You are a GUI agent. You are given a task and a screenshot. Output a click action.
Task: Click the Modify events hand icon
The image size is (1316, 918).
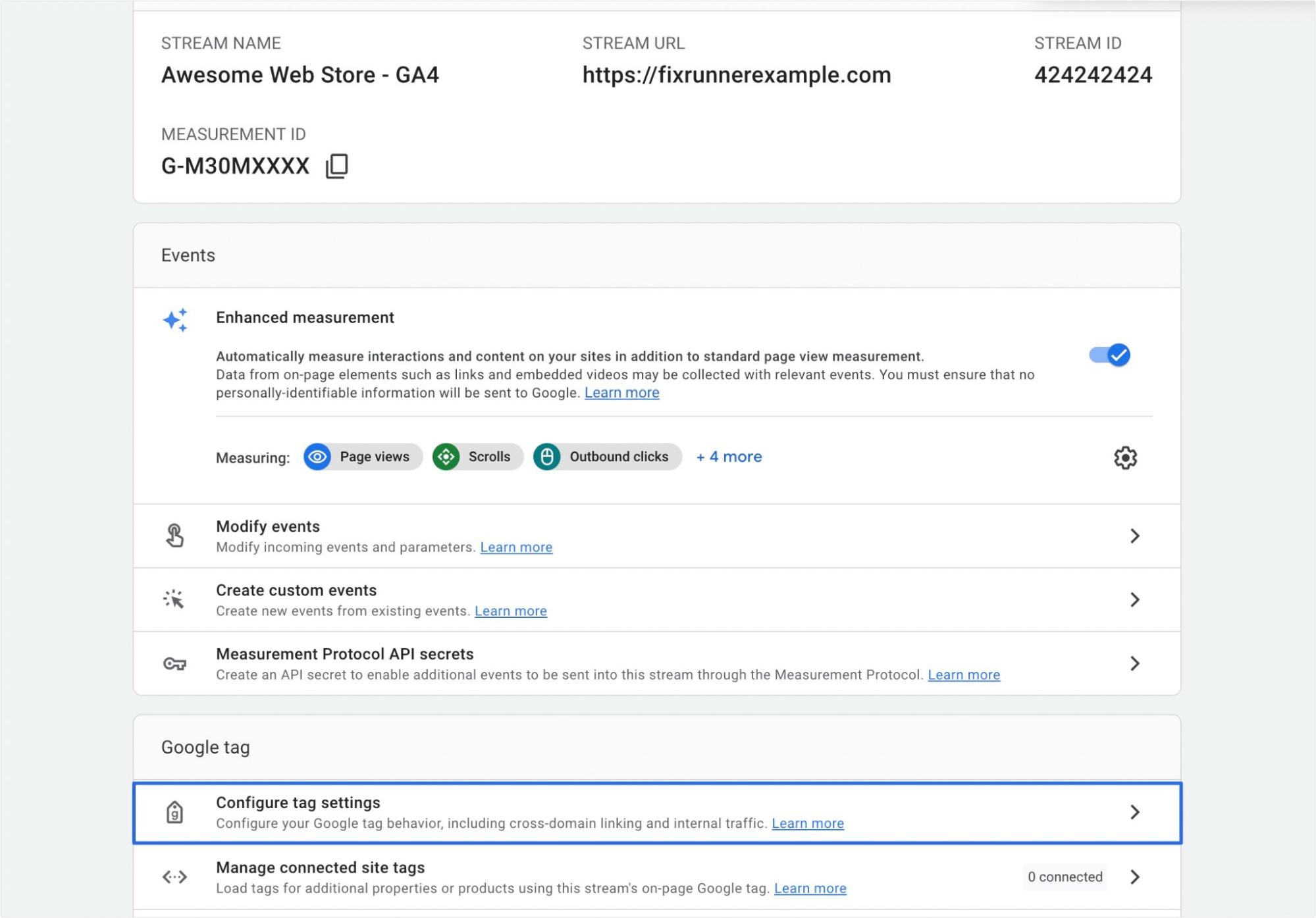coord(176,536)
